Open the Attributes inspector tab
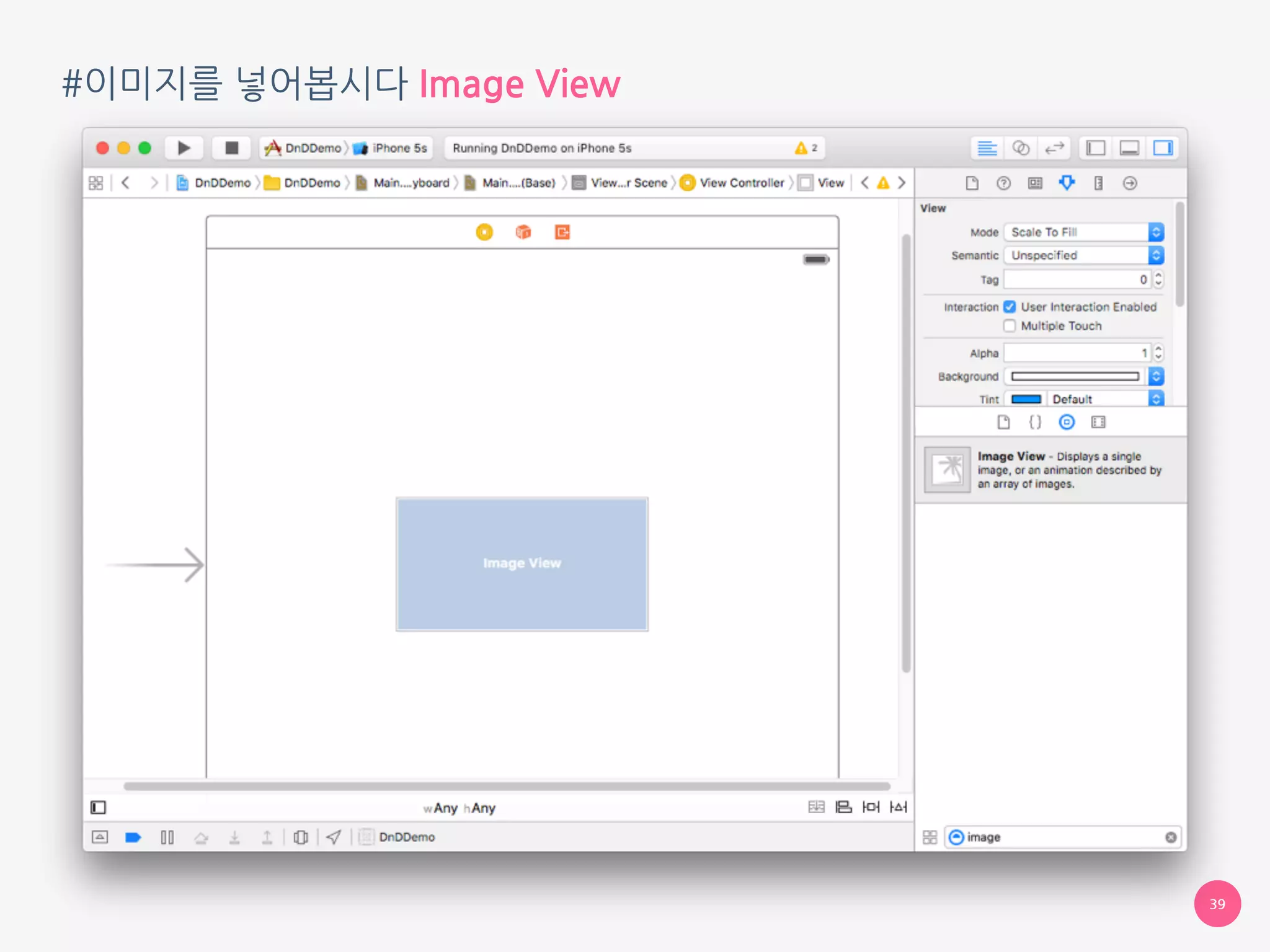 click(x=1067, y=183)
